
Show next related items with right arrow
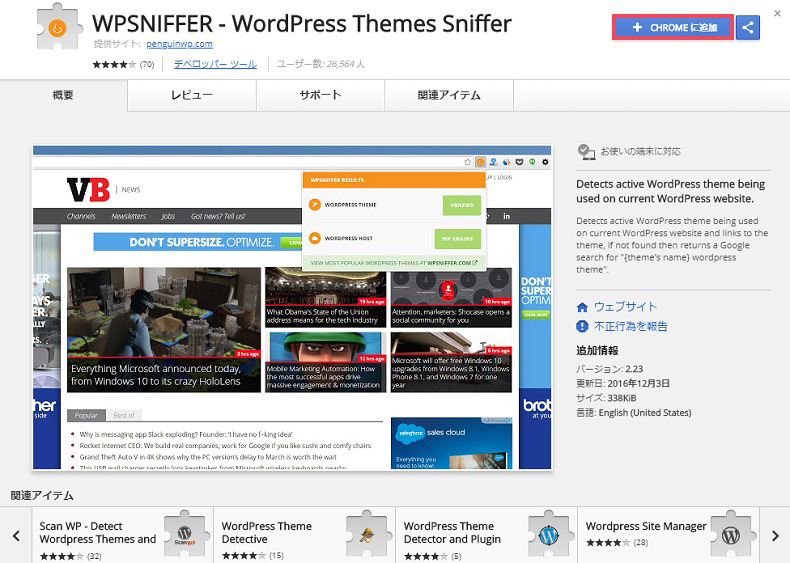[775, 536]
